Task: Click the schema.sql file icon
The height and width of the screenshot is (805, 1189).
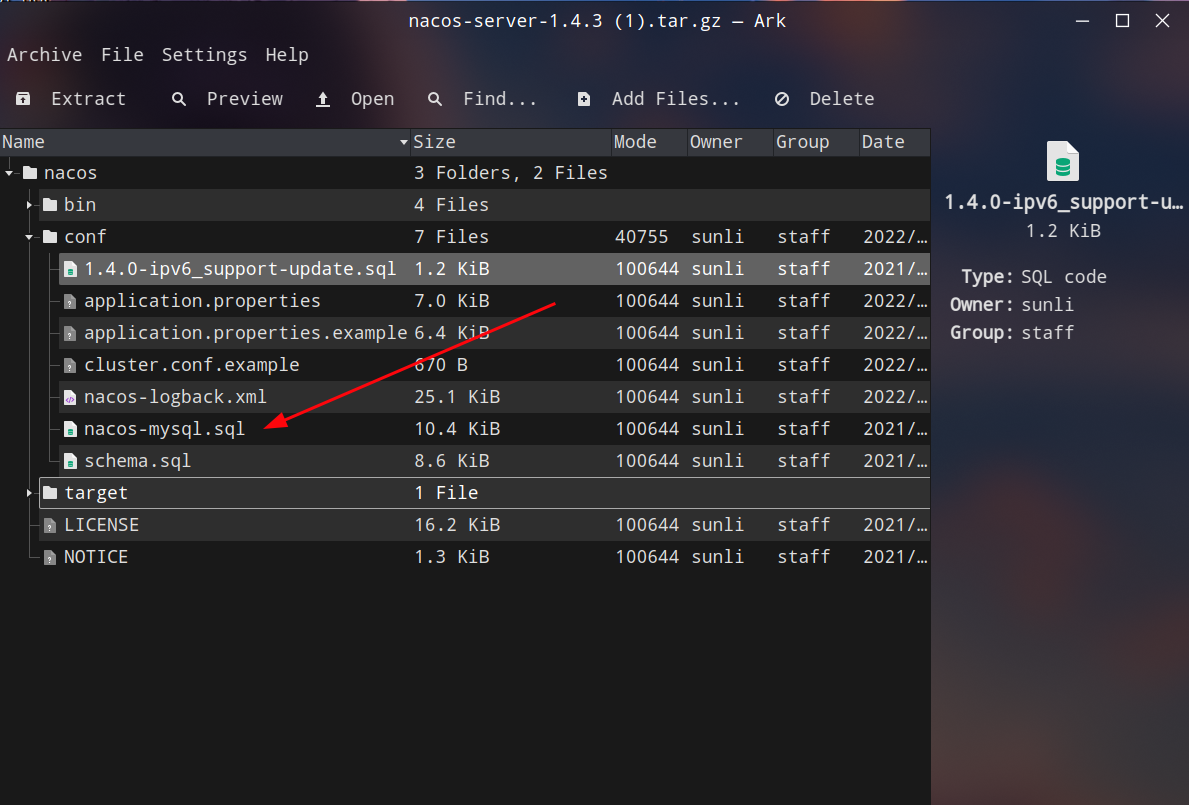Action: (x=70, y=462)
